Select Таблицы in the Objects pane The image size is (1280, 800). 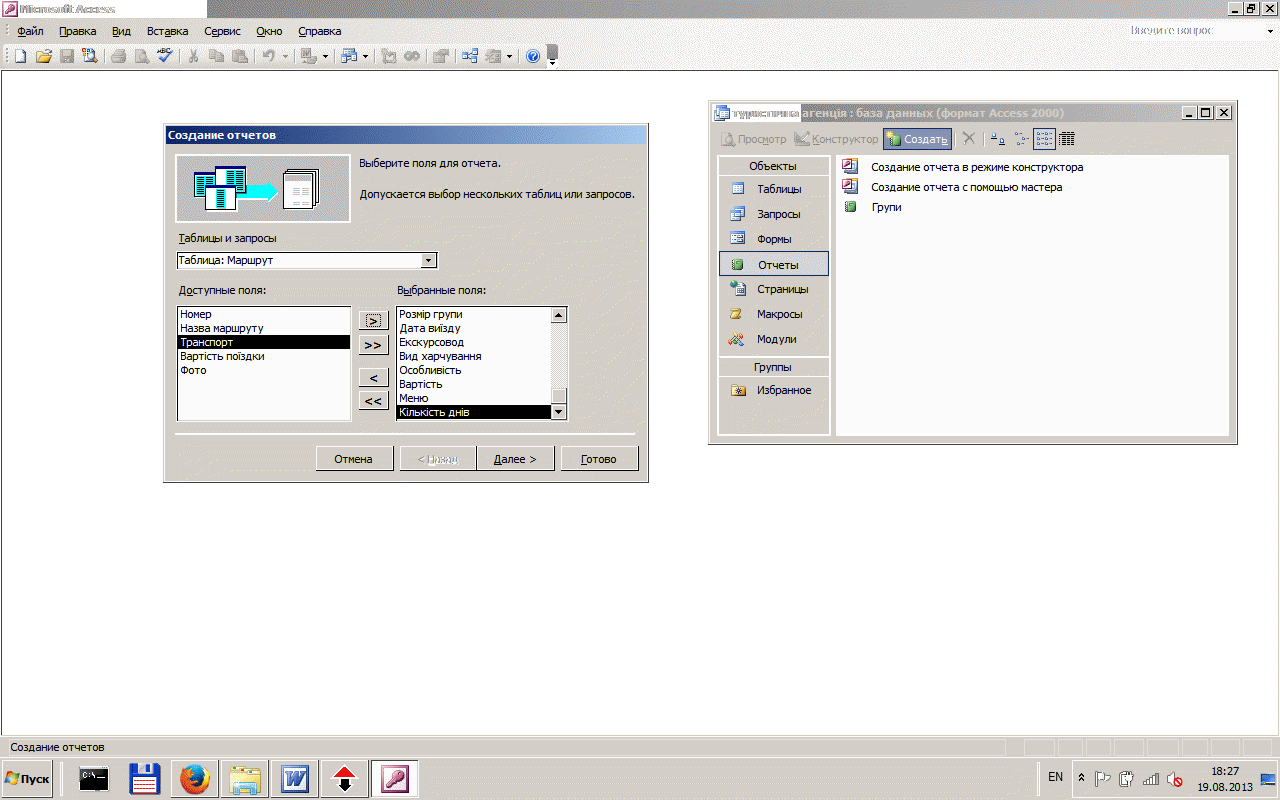pyautogui.click(x=778, y=189)
